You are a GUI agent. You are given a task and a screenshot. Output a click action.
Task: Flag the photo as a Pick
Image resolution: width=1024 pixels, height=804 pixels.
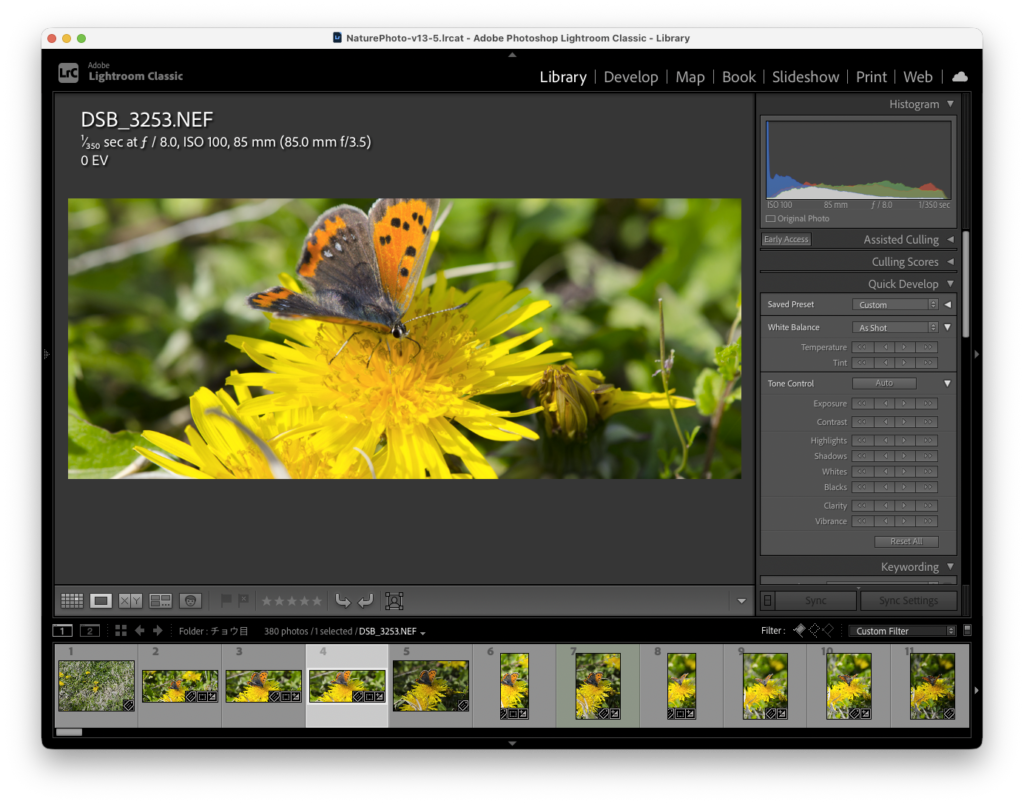(226, 601)
